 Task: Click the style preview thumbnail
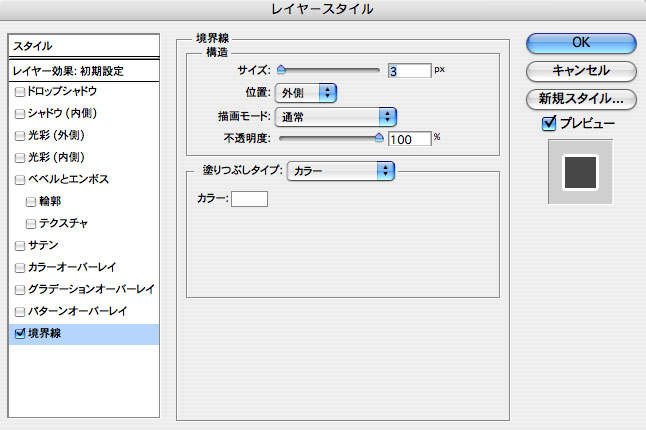(x=580, y=171)
